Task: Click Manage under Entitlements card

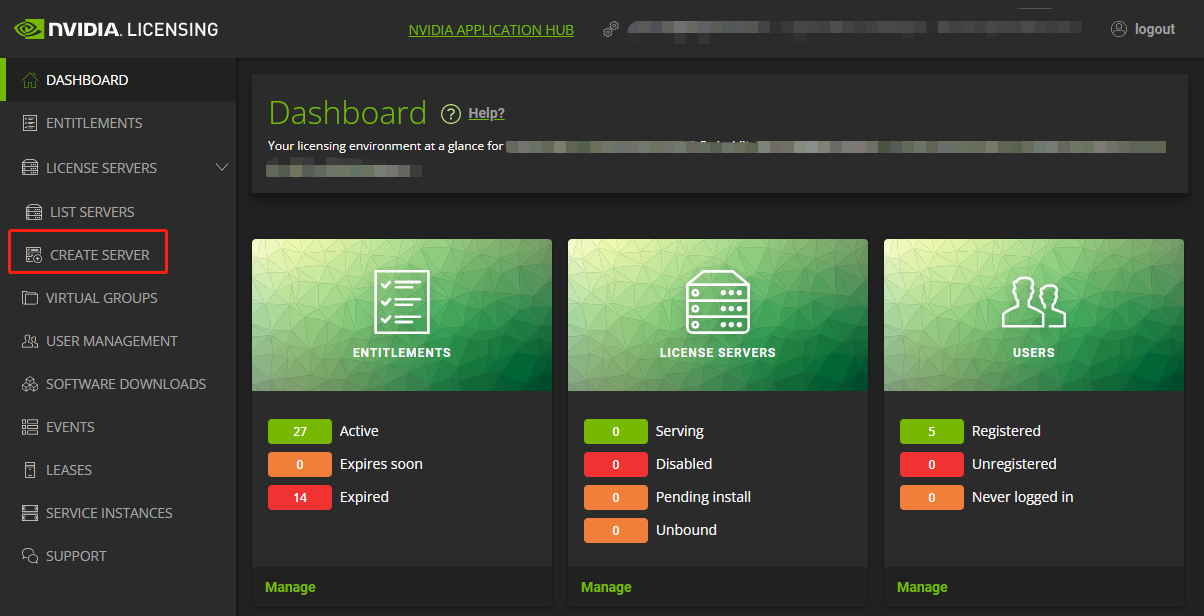Action: pyautogui.click(x=290, y=587)
